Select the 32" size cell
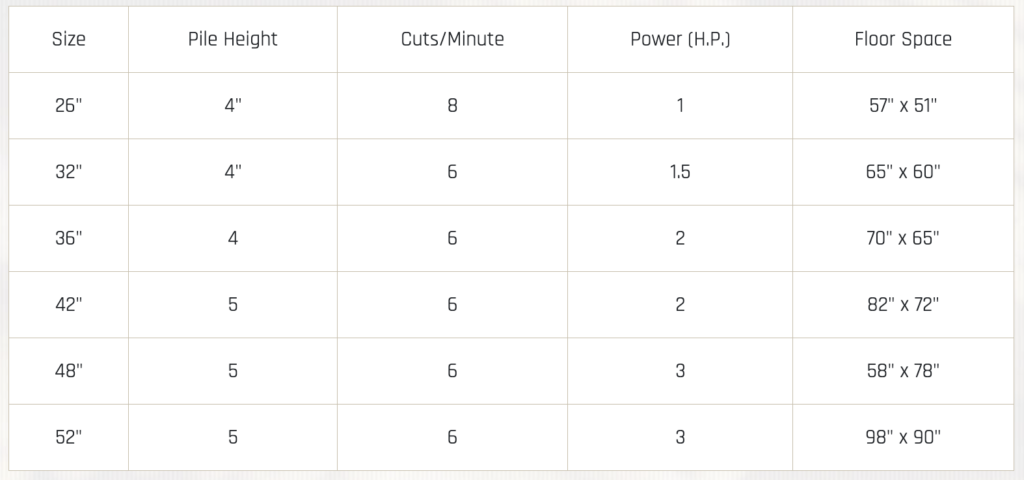Viewport: 1024px width, 480px height. click(69, 172)
